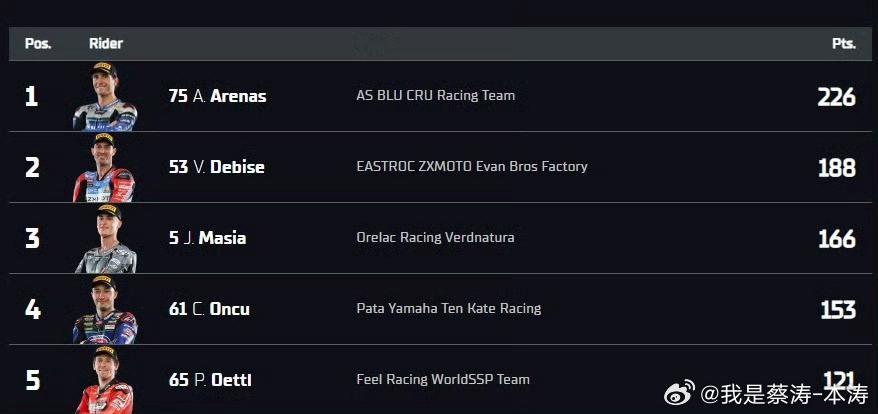Open rider 75 A. Arenas profile
The width and height of the screenshot is (878, 414).
217,96
